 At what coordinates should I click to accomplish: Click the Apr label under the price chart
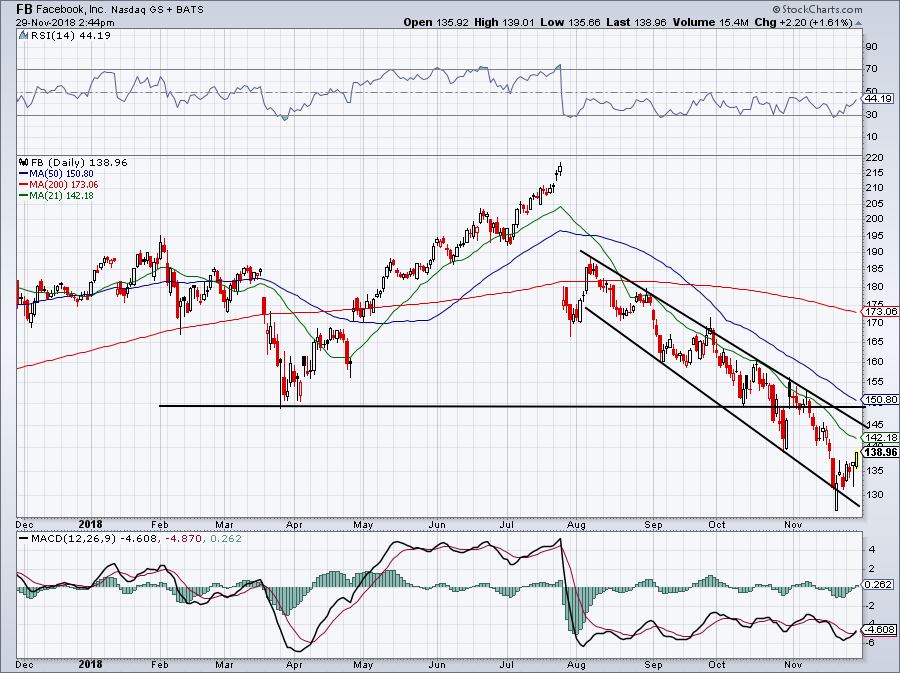(294, 524)
